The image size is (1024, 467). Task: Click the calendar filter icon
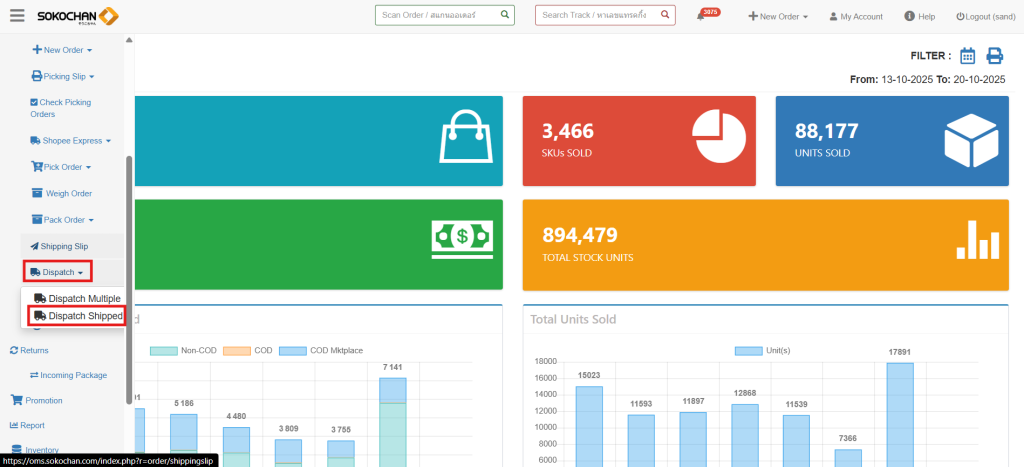[967, 56]
